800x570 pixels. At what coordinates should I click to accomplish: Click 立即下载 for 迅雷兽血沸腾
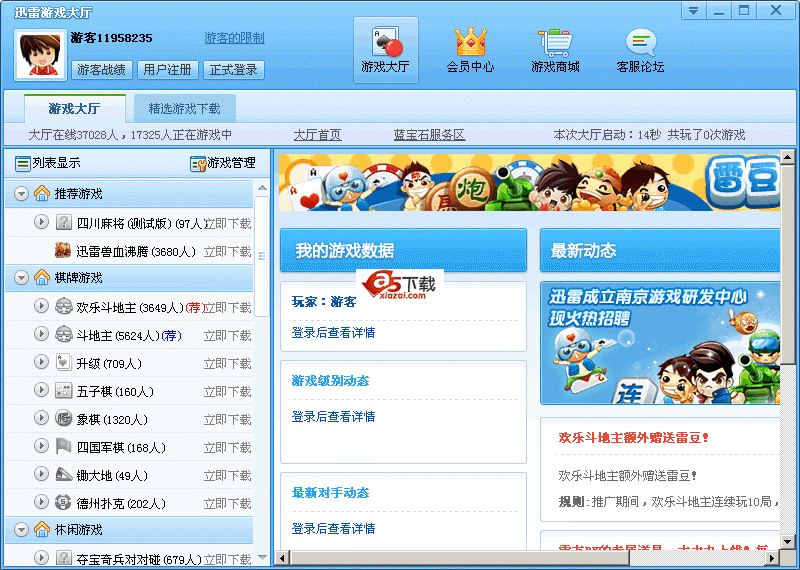228,252
